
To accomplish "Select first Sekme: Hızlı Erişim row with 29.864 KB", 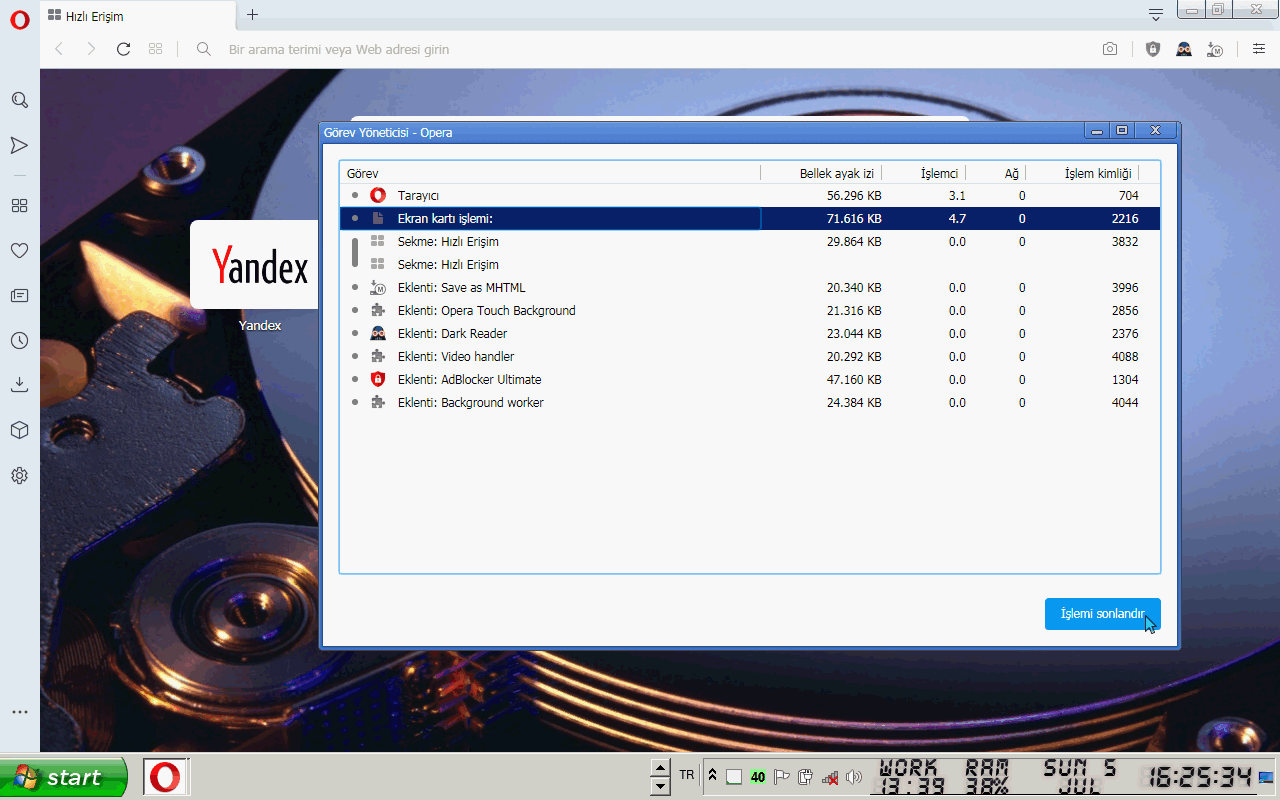I will [750, 242].
